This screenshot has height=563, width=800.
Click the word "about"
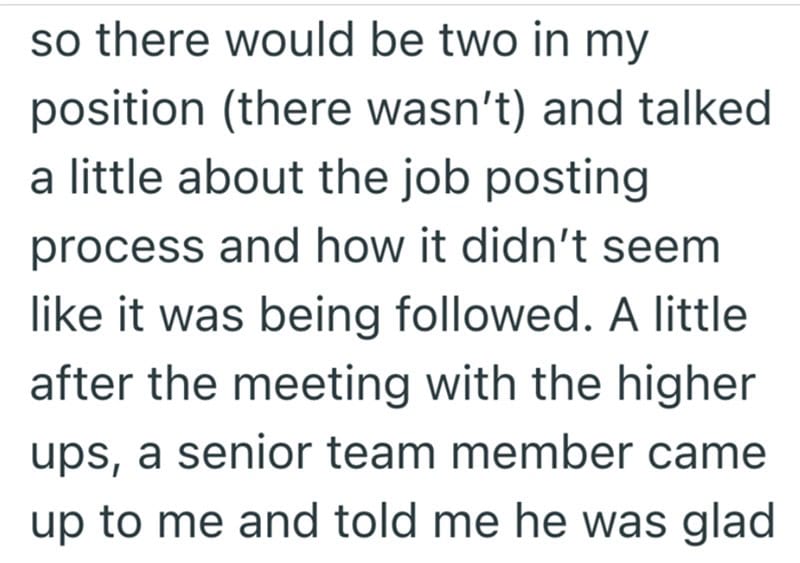pyautogui.click(x=226, y=179)
